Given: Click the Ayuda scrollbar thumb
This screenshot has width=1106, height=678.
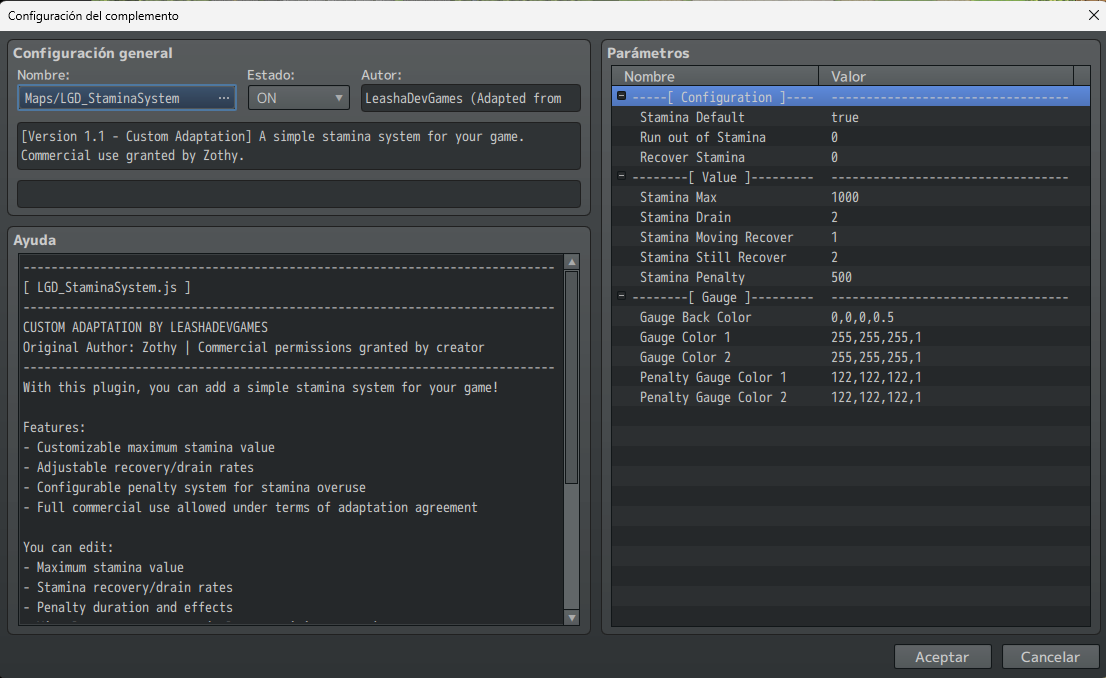Looking at the screenshot, I should (x=572, y=377).
